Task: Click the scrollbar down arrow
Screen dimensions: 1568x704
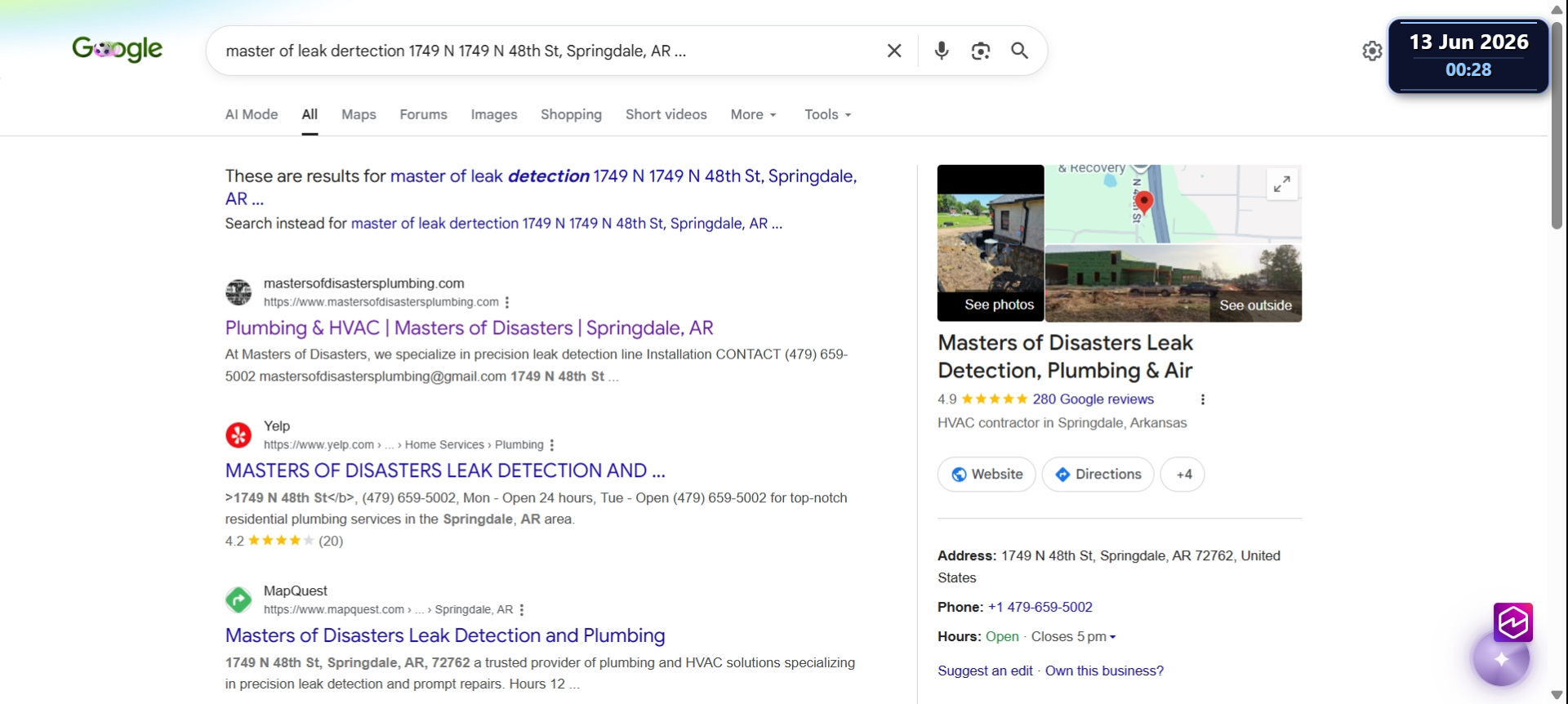Action: [1557, 696]
